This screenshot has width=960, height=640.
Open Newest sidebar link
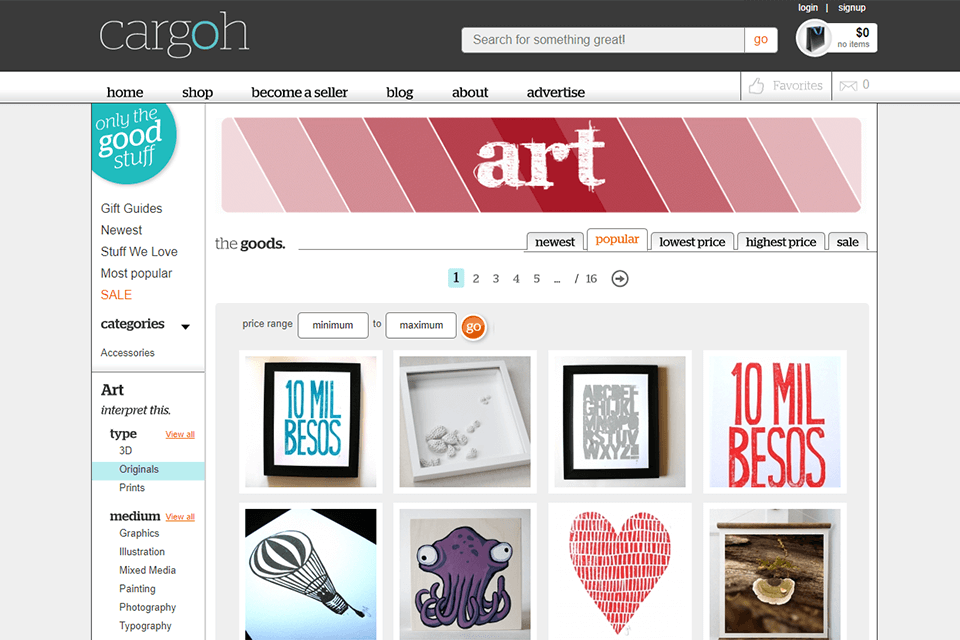click(x=121, y=230)
